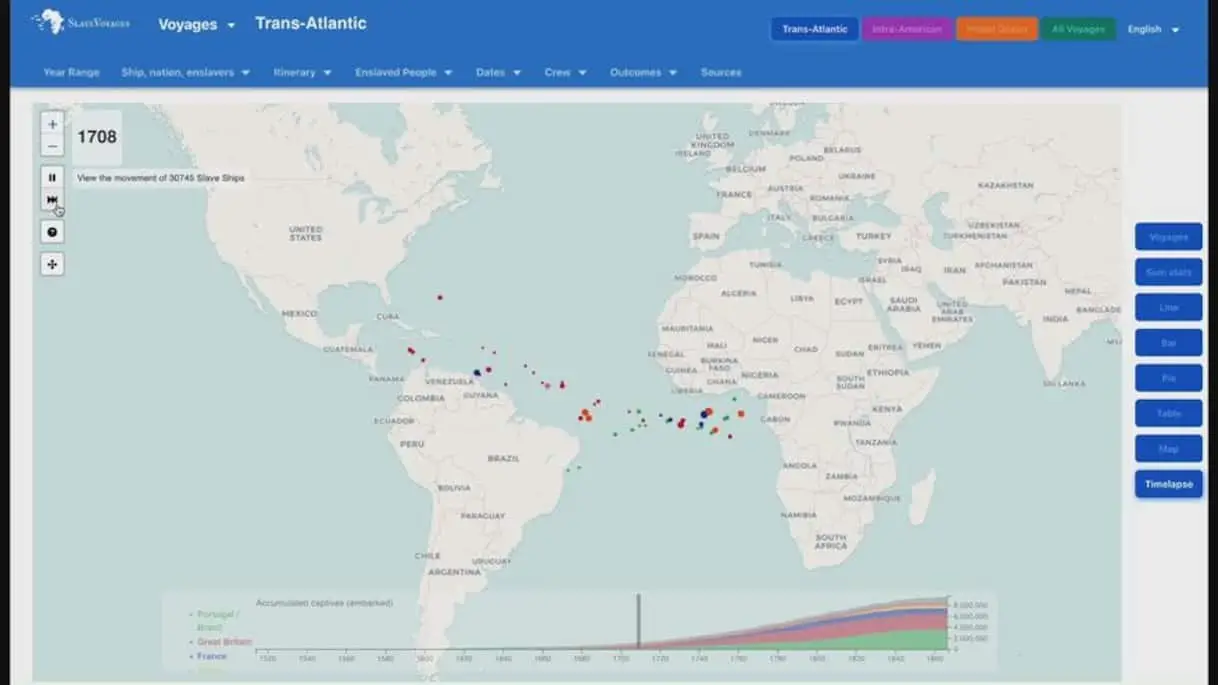This screenshot has height=685, width=1218.
Task: Open the Year Range filter
Action: (71, 72)
